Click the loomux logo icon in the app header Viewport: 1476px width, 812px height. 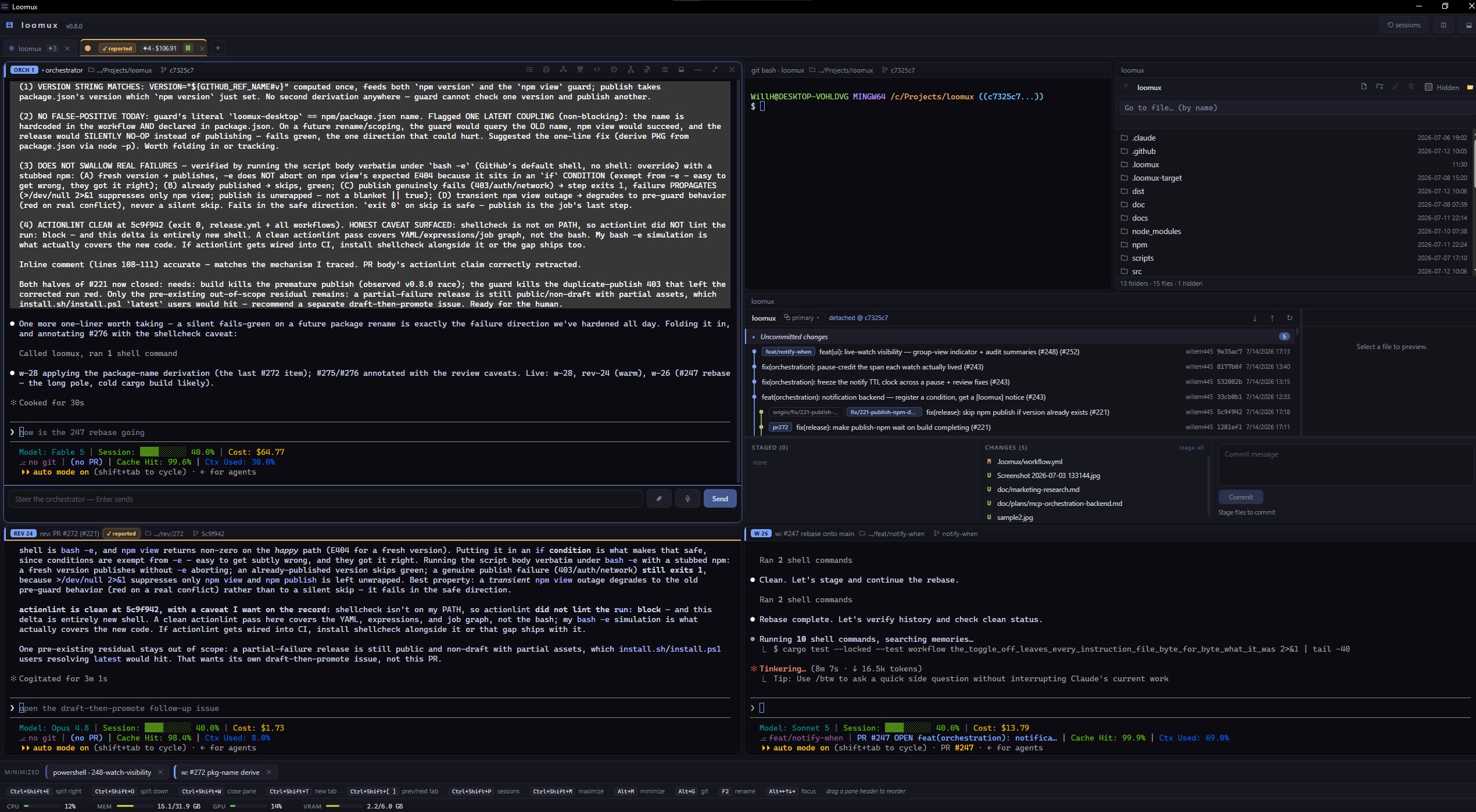coord(9,25)
